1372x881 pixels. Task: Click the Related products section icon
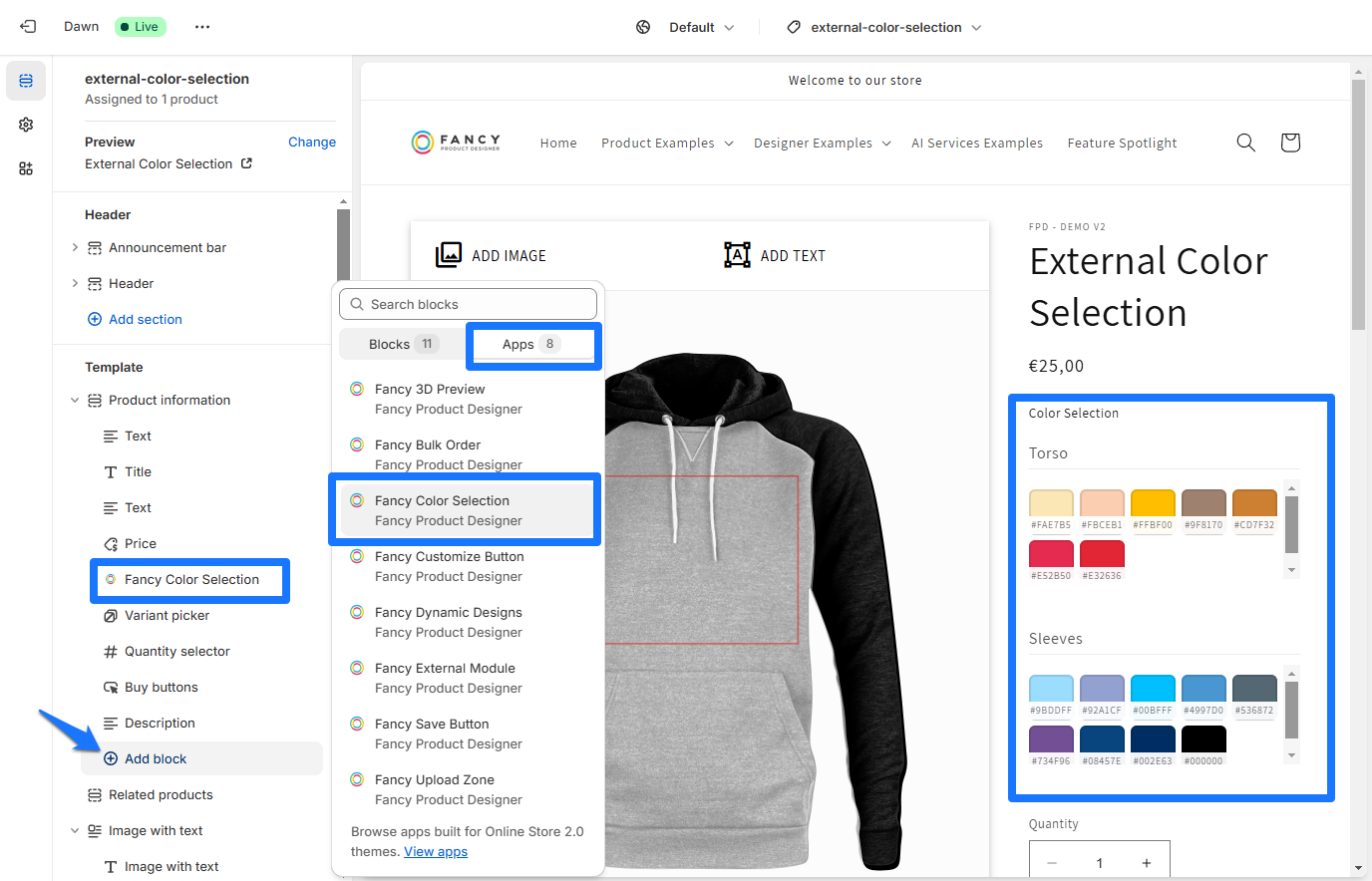[x=95, y=794]
